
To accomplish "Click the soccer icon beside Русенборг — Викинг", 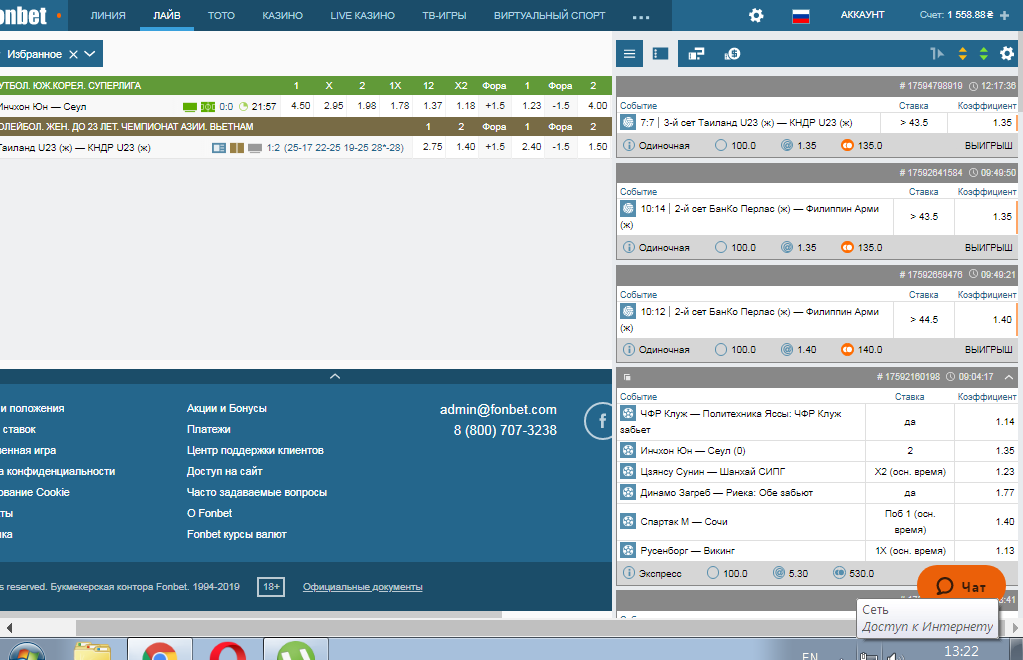I will tap(628, 550).
